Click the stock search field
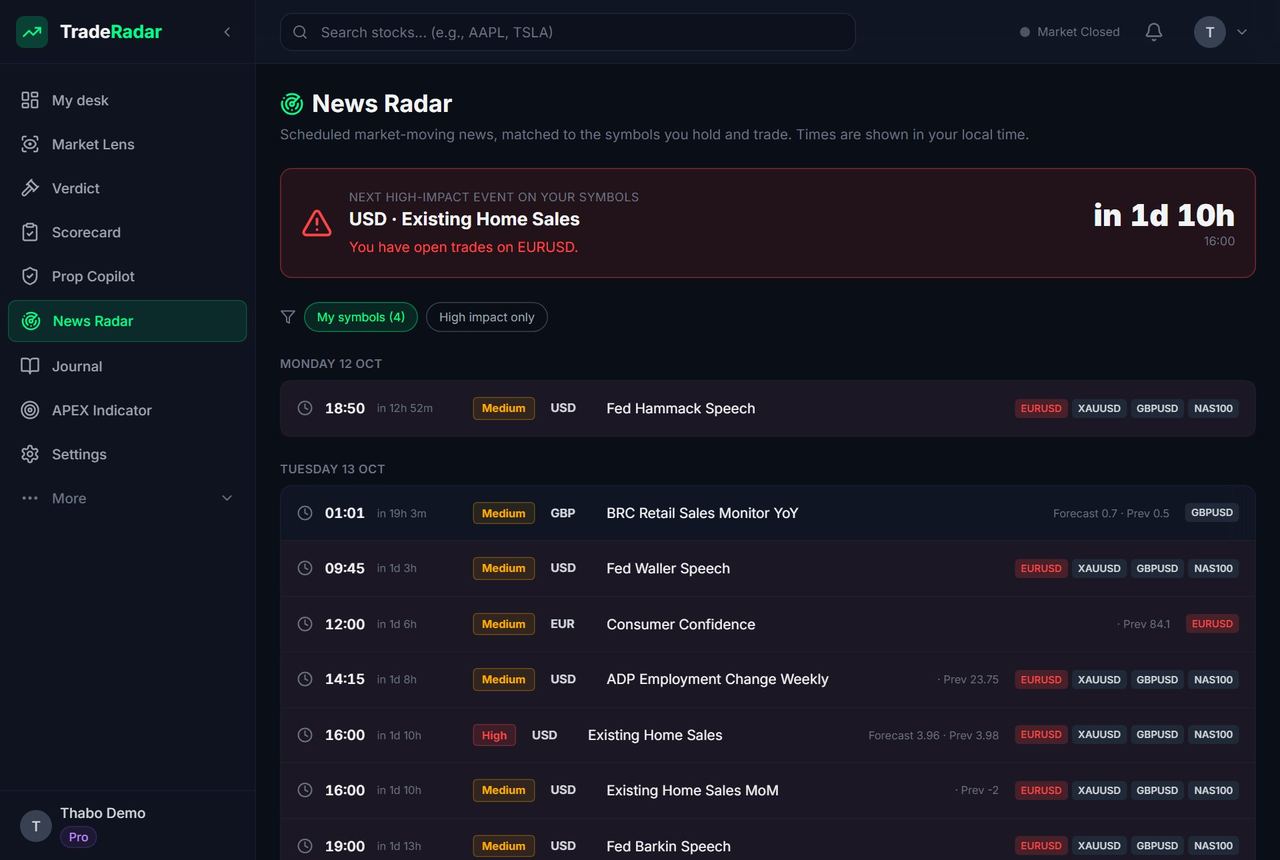Image resolution: width=1280 pixels, height=860 pixels. 568,32
